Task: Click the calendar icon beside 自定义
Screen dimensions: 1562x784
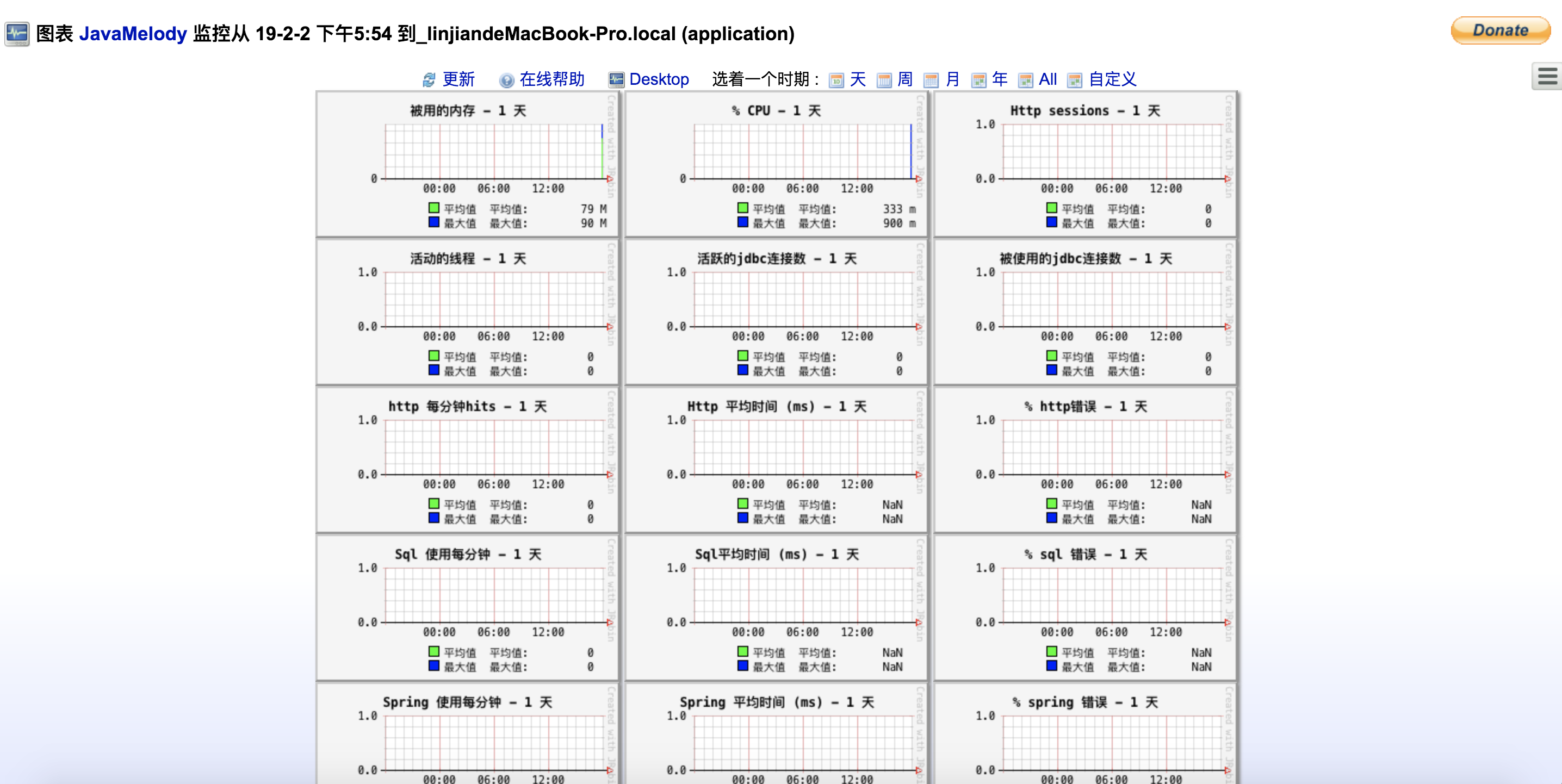Action: [1075, 80]
